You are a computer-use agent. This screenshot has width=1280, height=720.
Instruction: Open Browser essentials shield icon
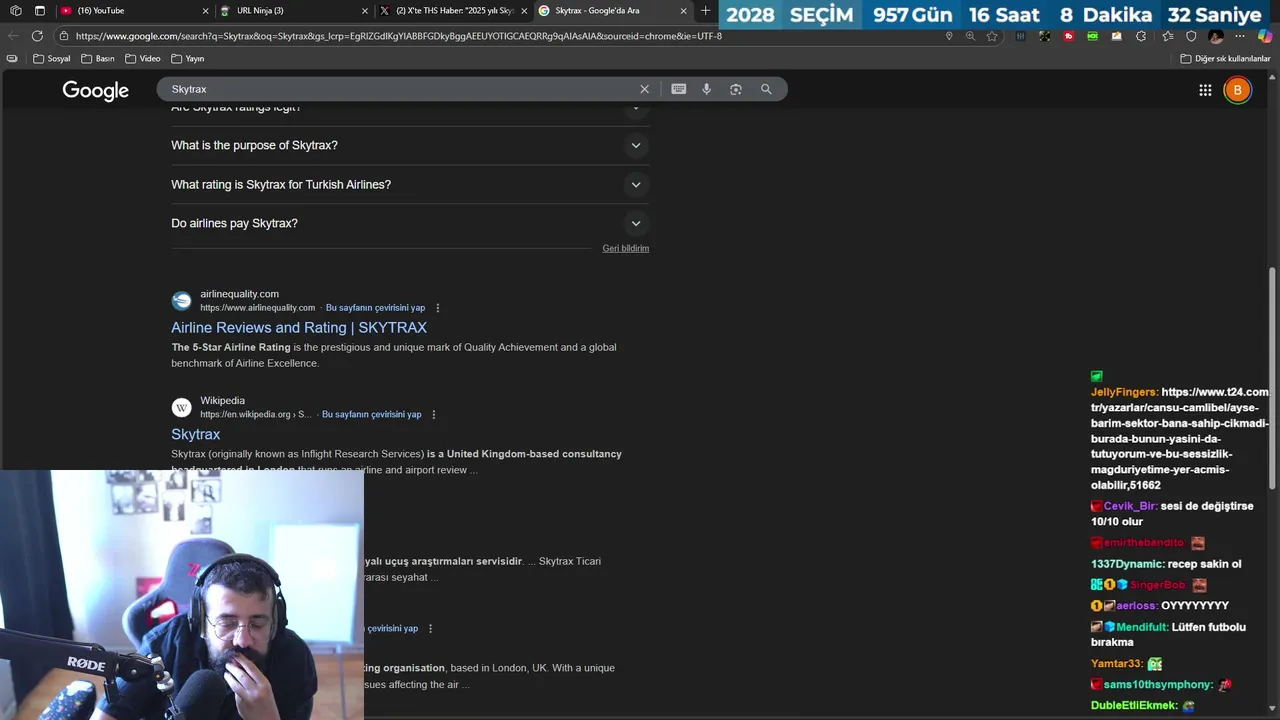coord(1191,36)
